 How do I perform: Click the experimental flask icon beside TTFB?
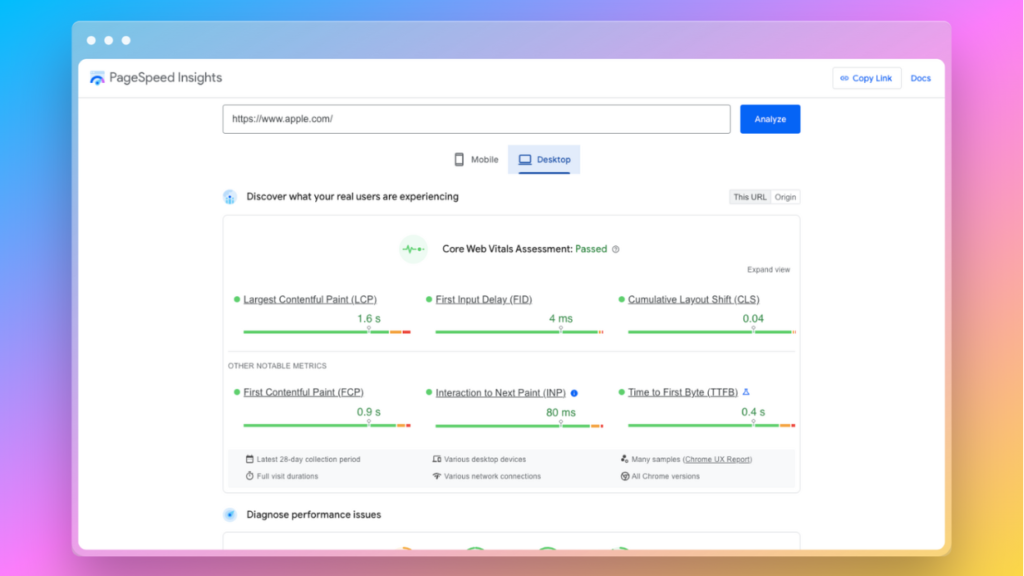746,392
